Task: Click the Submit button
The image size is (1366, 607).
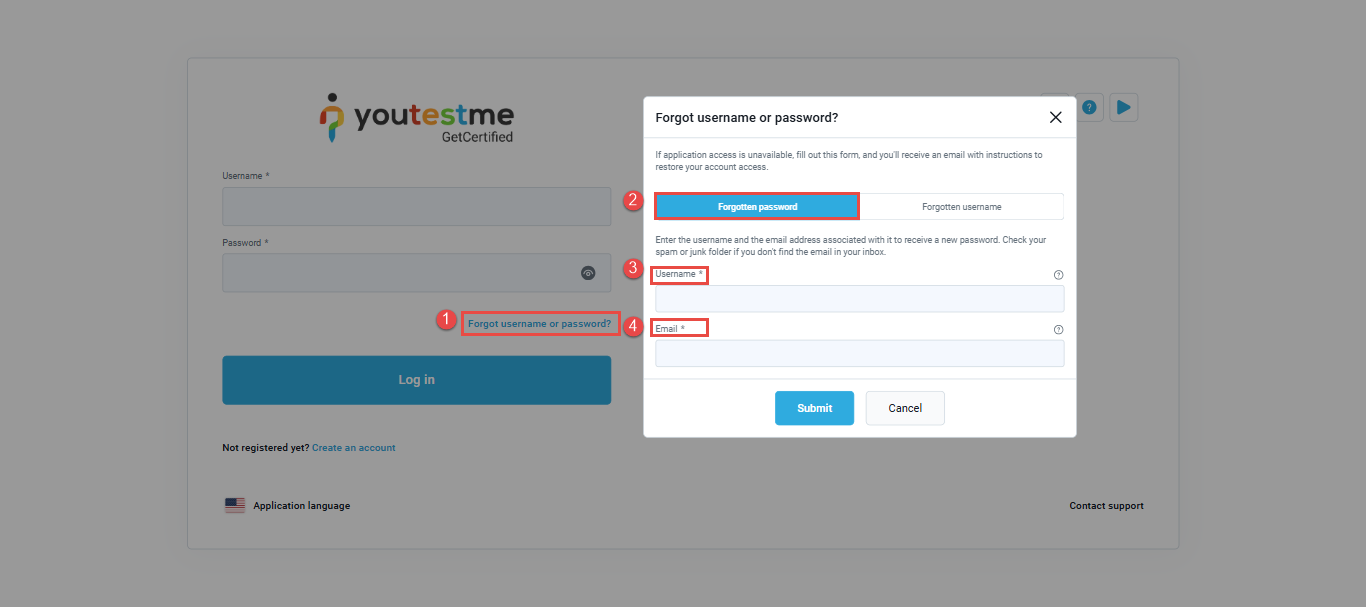Action: click(x=814, y=408)
